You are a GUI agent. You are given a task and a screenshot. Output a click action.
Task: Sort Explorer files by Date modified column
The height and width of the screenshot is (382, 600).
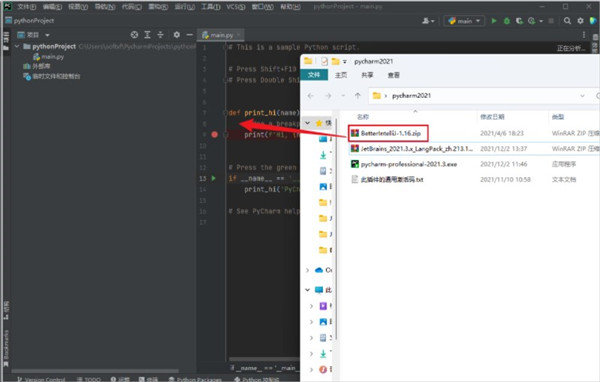pos(492,116)
